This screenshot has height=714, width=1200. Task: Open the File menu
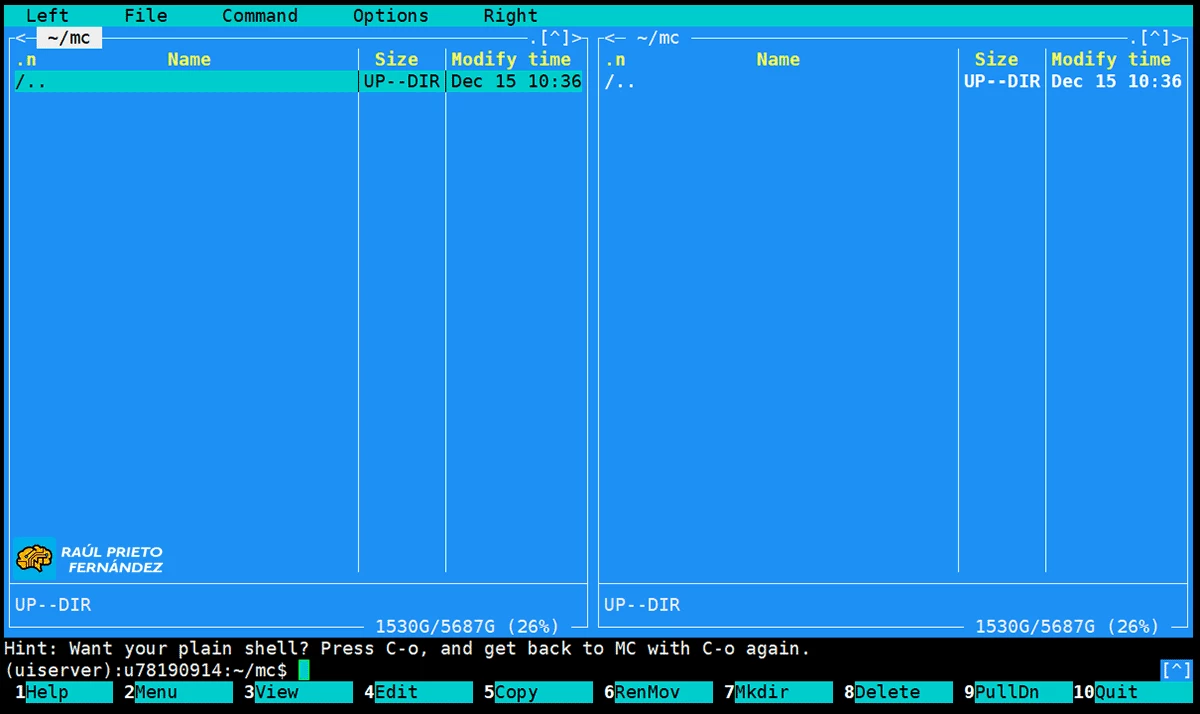[x=146, y=16]
